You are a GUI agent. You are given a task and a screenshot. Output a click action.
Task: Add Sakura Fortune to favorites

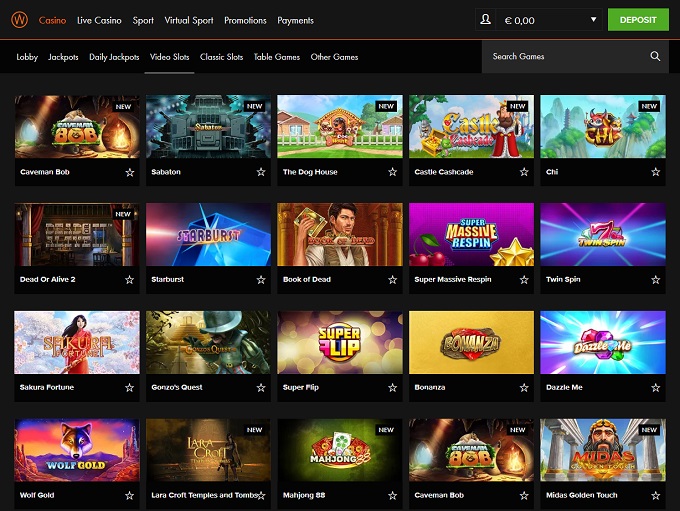click(129, 387)
